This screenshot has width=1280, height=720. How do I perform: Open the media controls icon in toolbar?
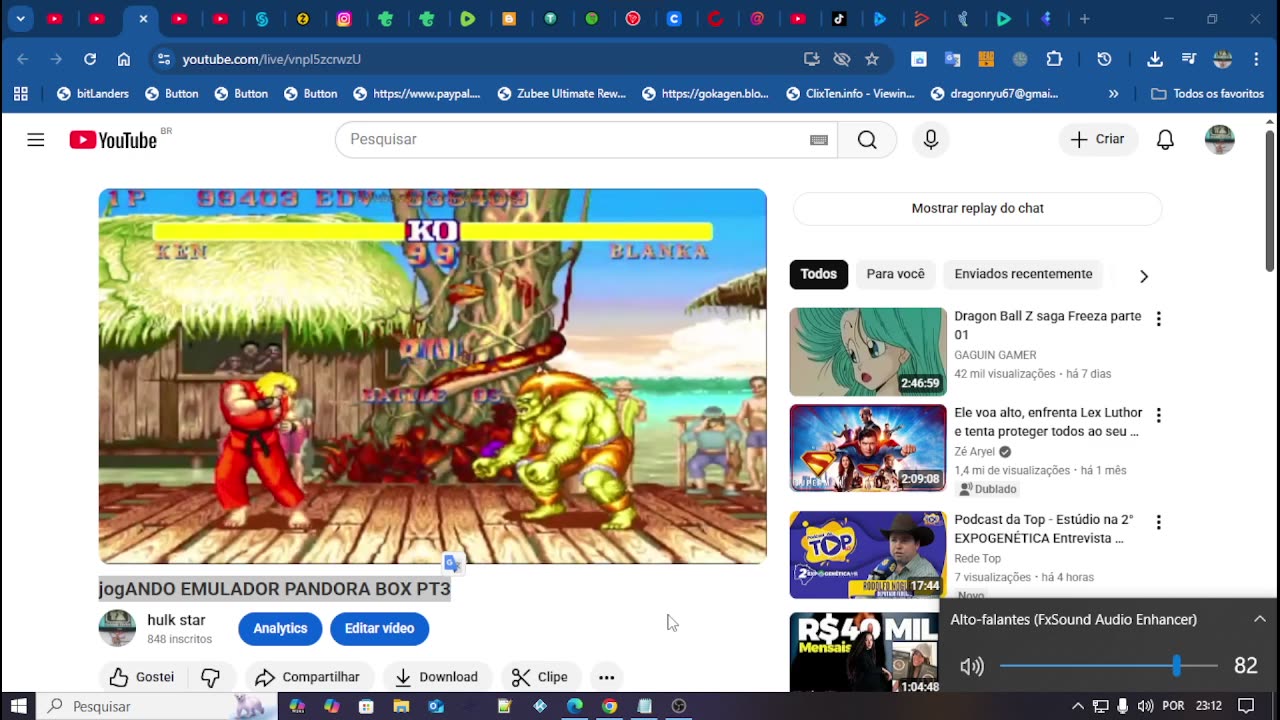click(1189, 59)
